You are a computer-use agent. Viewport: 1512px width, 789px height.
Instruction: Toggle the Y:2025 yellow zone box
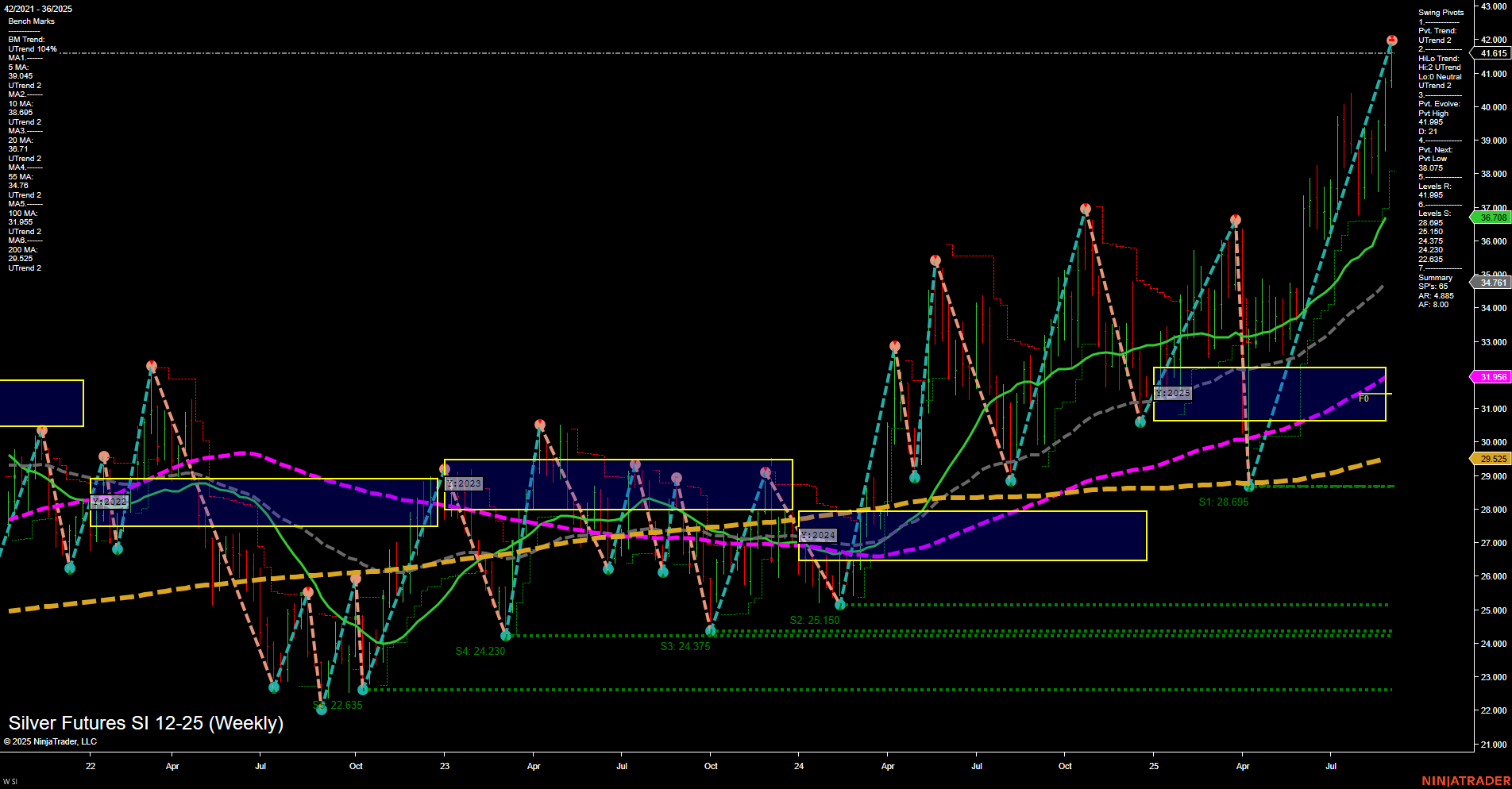tap(1174, 393)
